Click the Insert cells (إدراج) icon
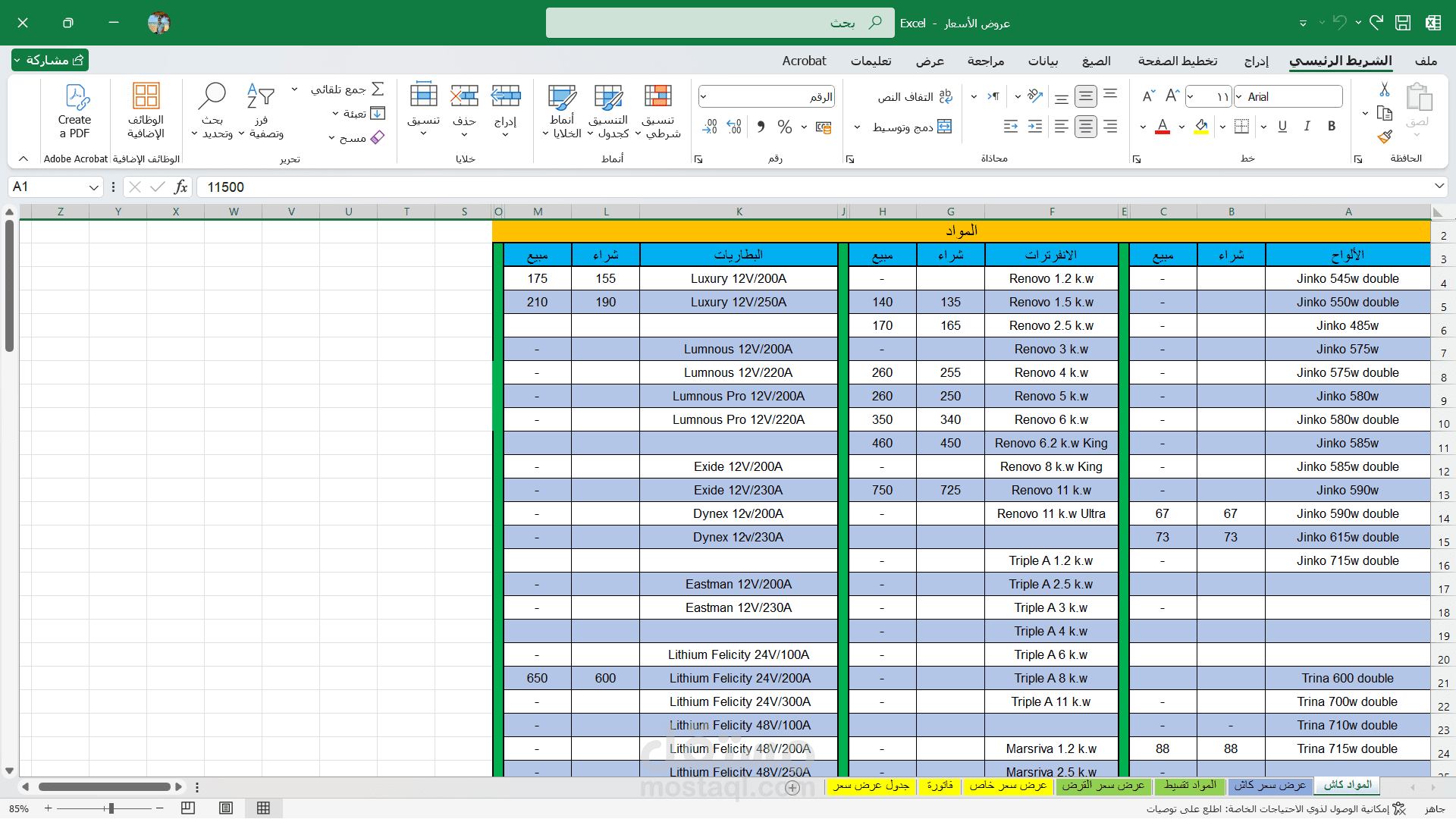The image size is (1456, 819). pos(506,96)
